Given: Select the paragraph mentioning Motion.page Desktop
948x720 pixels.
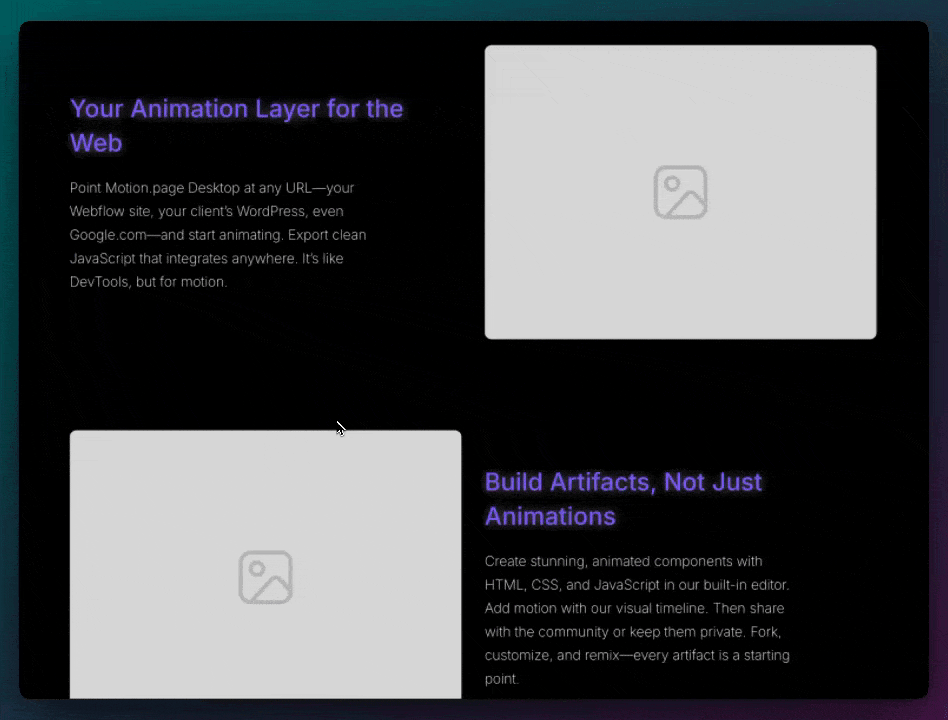Looking at the screenshot, I should point(218,234).
